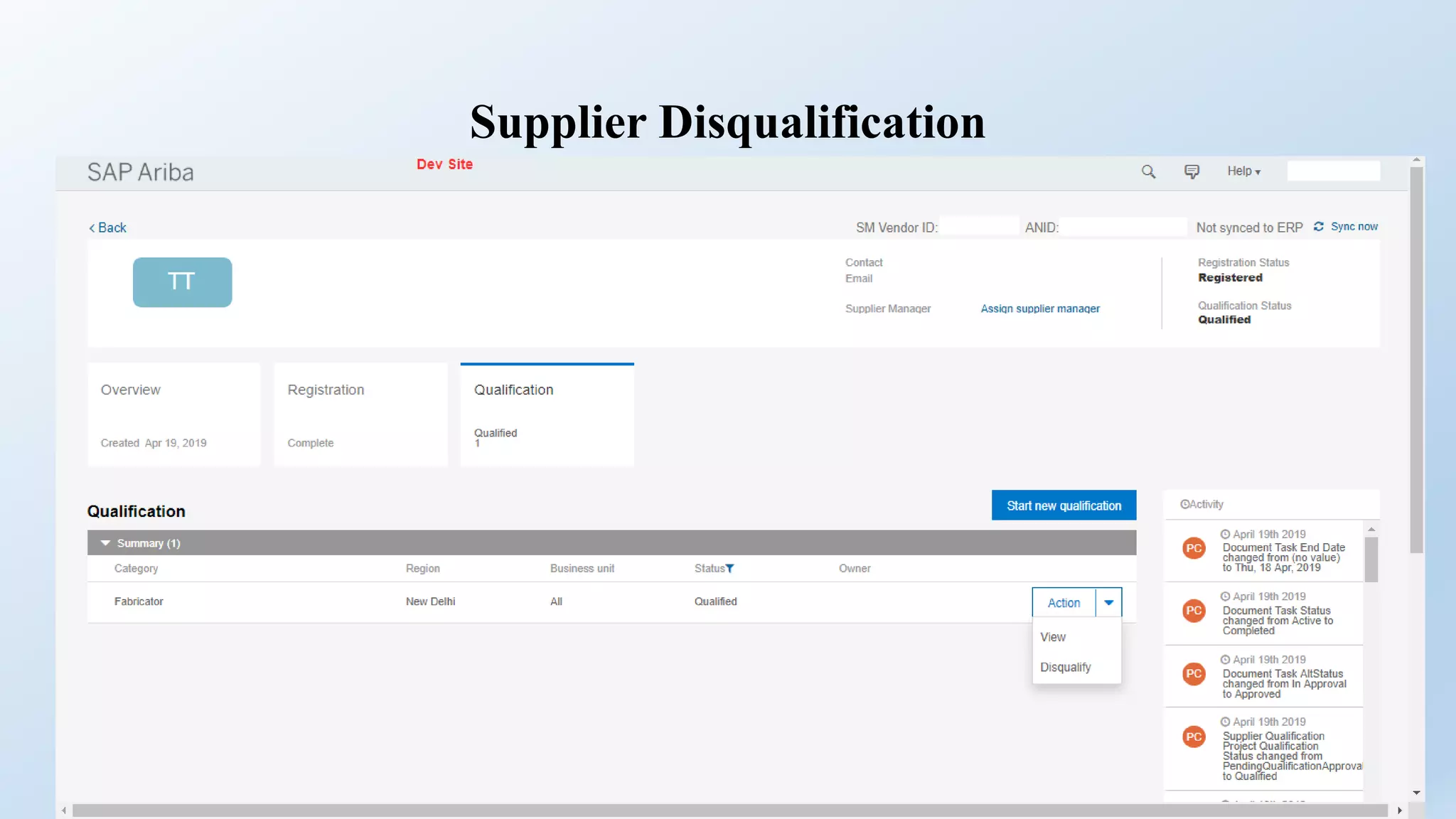Viewport: 1456px width, 819px height.
Task: Switch to the Overview tab
Action: (x=174, y=414)
